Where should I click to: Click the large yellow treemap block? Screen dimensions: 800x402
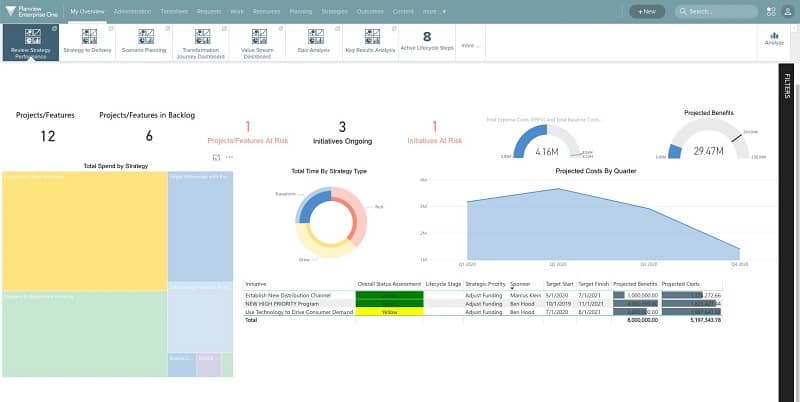click(x=83, y=230)
